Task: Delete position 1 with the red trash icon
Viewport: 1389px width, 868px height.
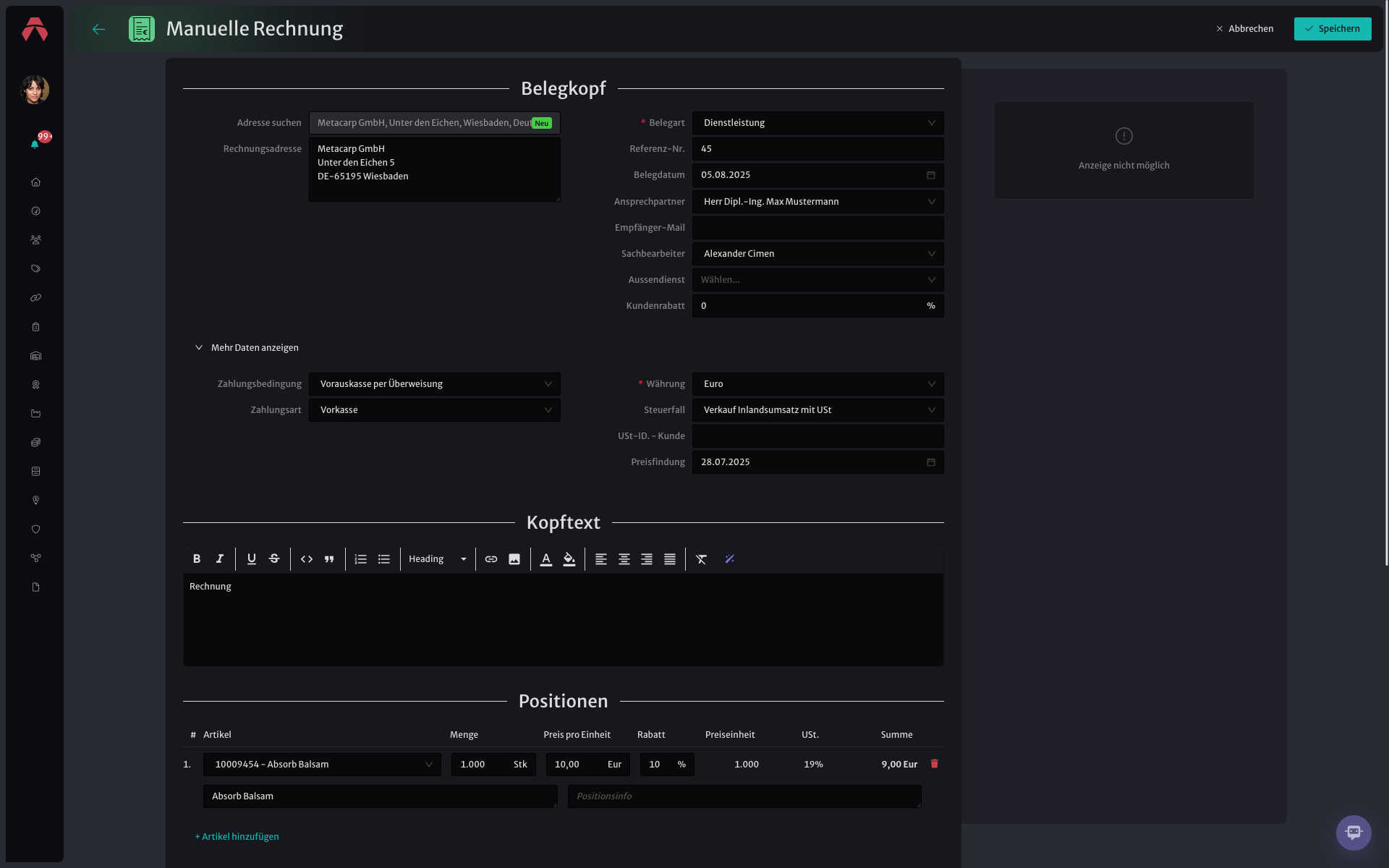Action: click(934, 764)
